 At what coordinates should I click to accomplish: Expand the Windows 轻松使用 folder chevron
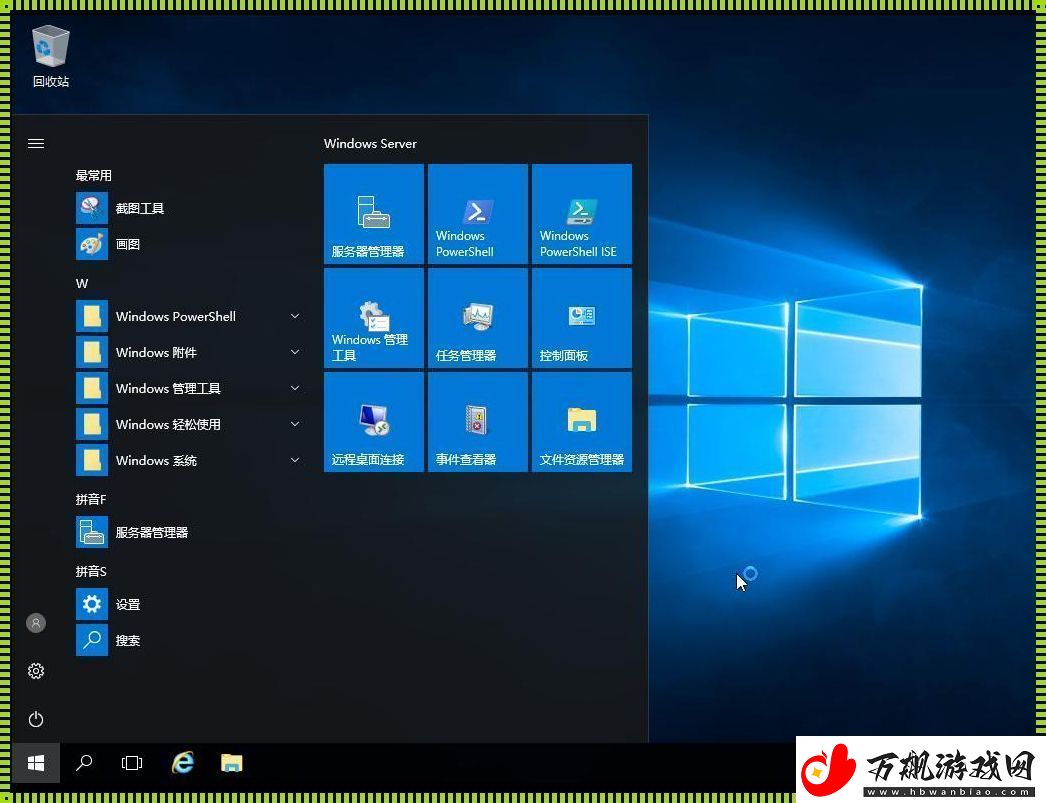(295, 424)
